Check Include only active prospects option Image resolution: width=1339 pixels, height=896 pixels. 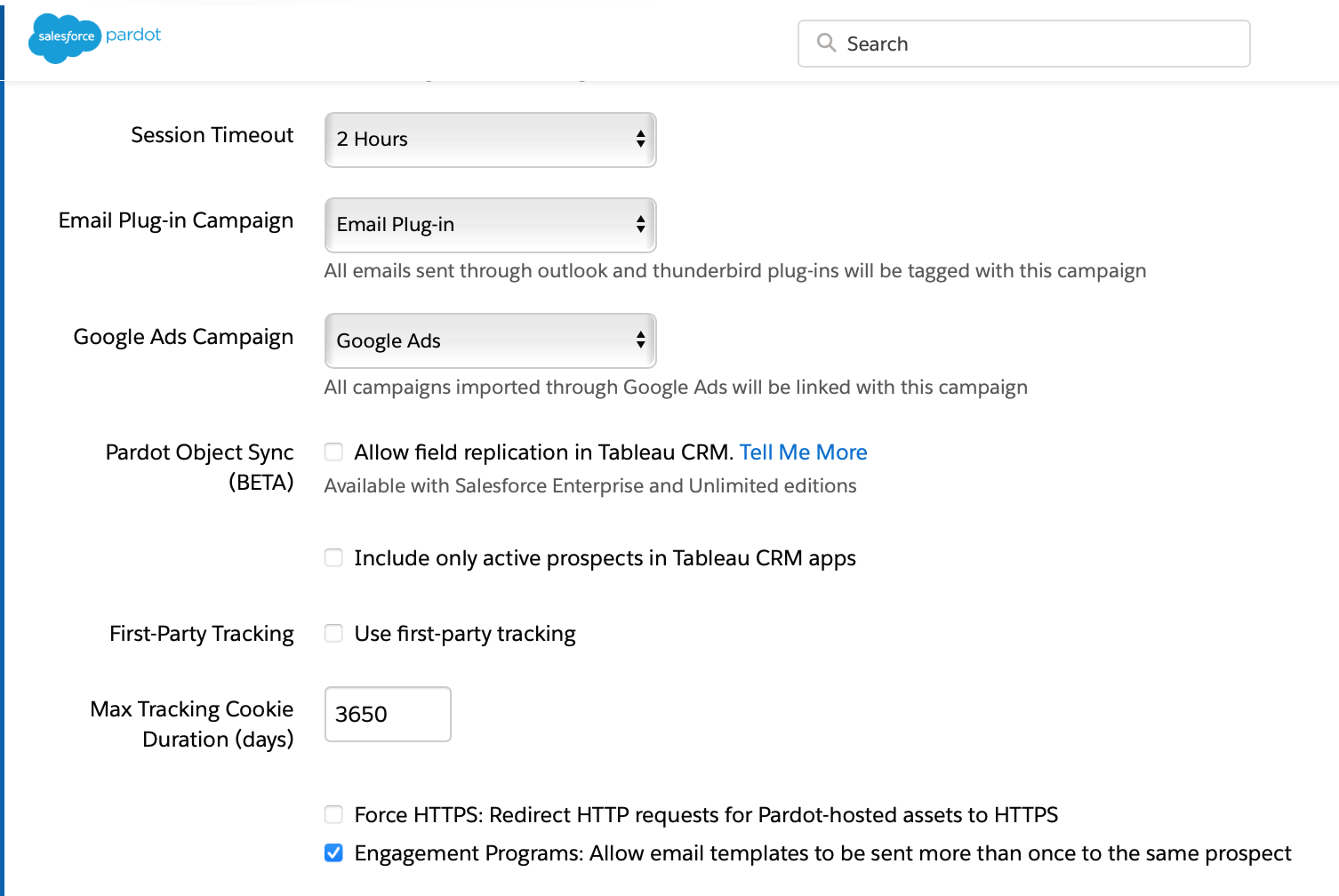(x=333, y=558)
